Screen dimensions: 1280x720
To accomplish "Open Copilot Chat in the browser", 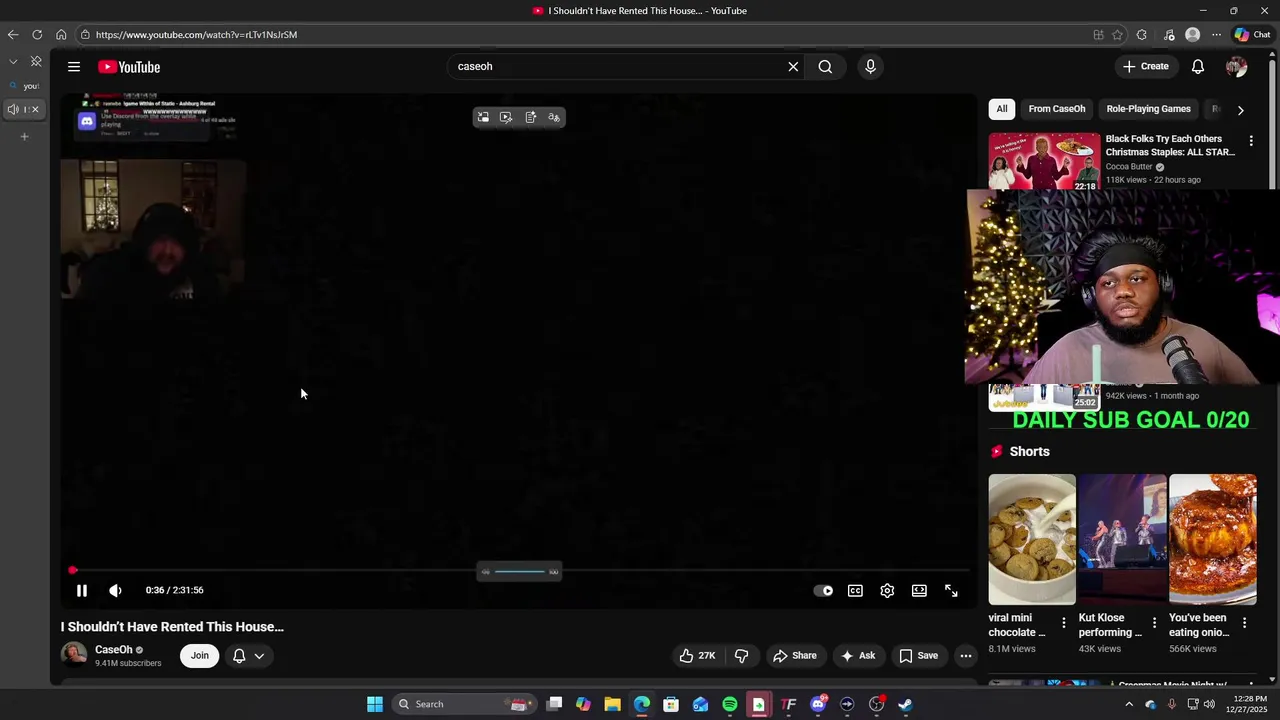I will (x=1252, y=34).
